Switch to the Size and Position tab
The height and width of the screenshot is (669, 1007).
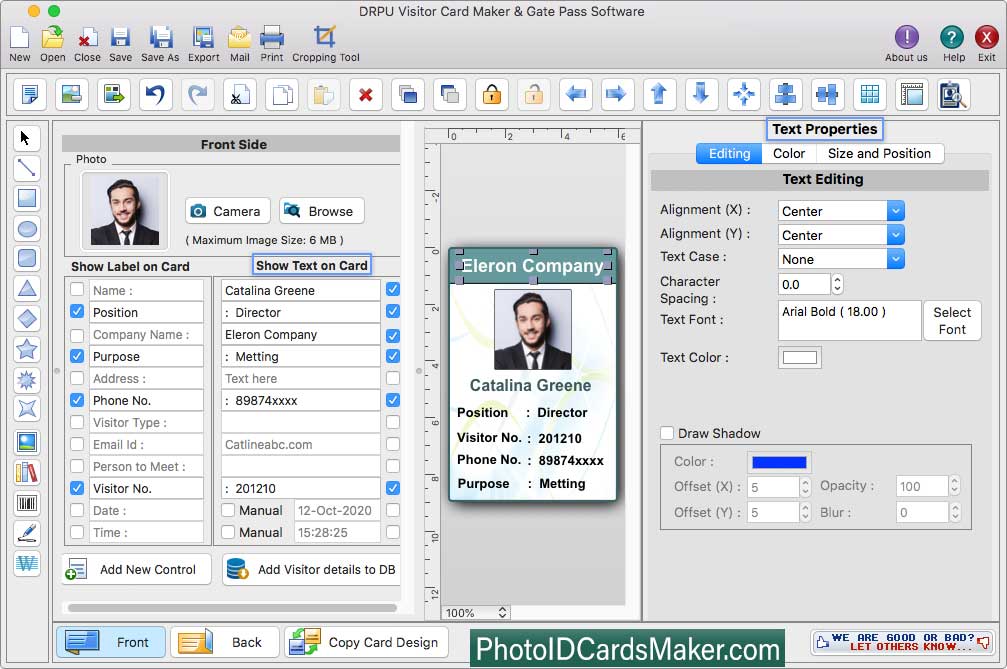click(x=879, y=153)
